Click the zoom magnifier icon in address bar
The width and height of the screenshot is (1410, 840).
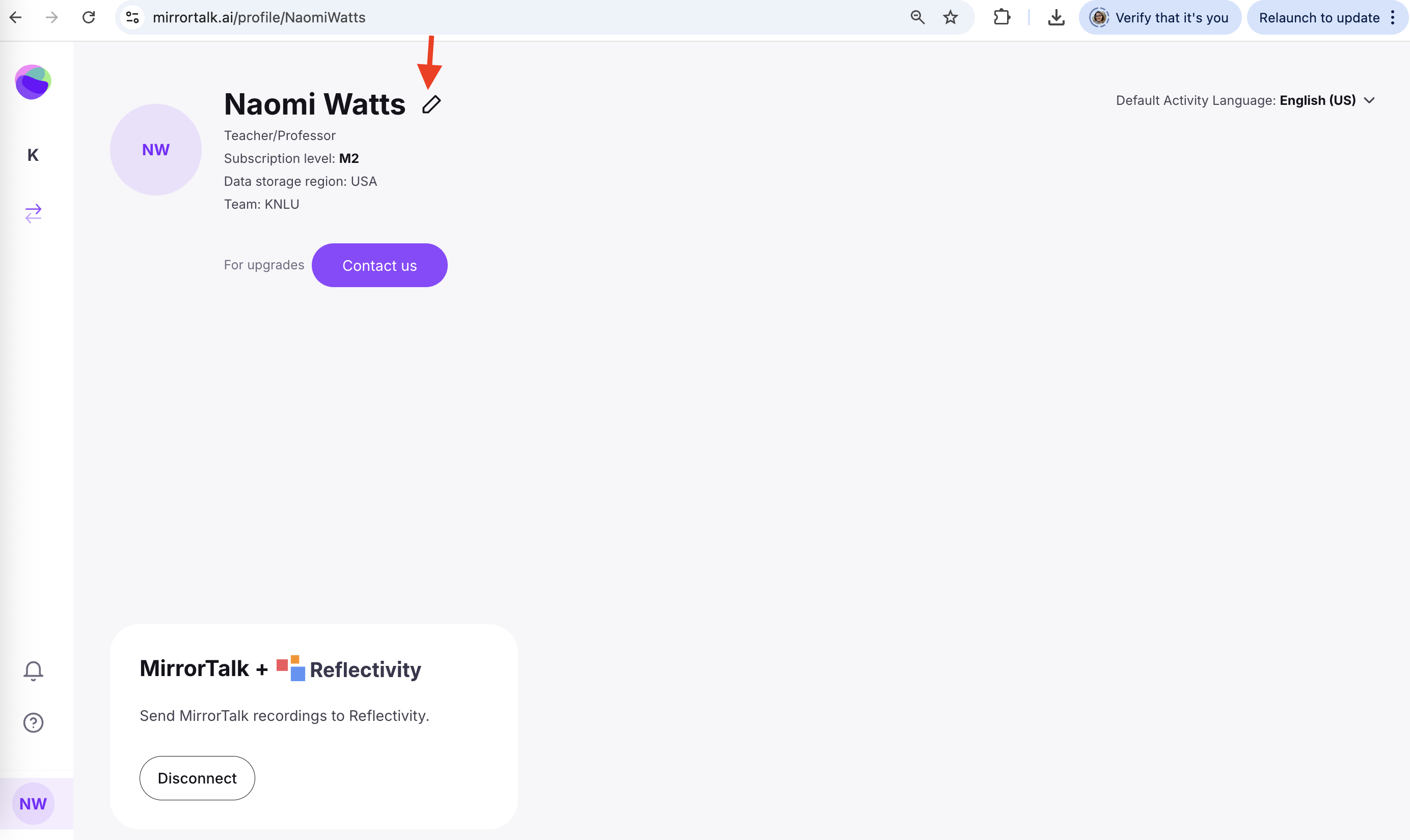click(917, 17)
